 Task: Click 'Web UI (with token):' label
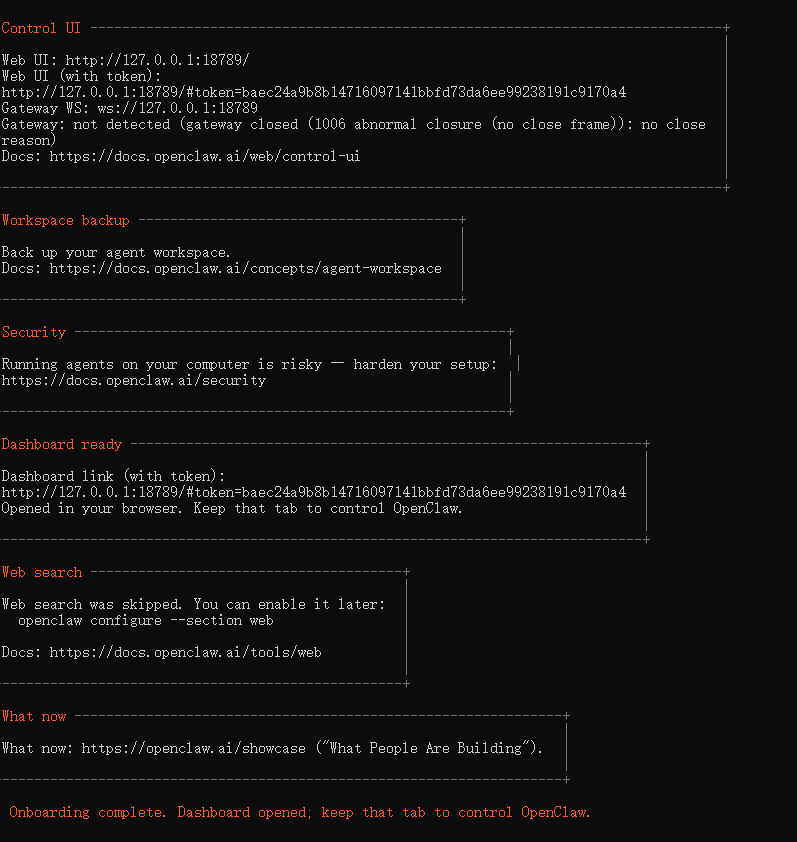tap(81, 76)
